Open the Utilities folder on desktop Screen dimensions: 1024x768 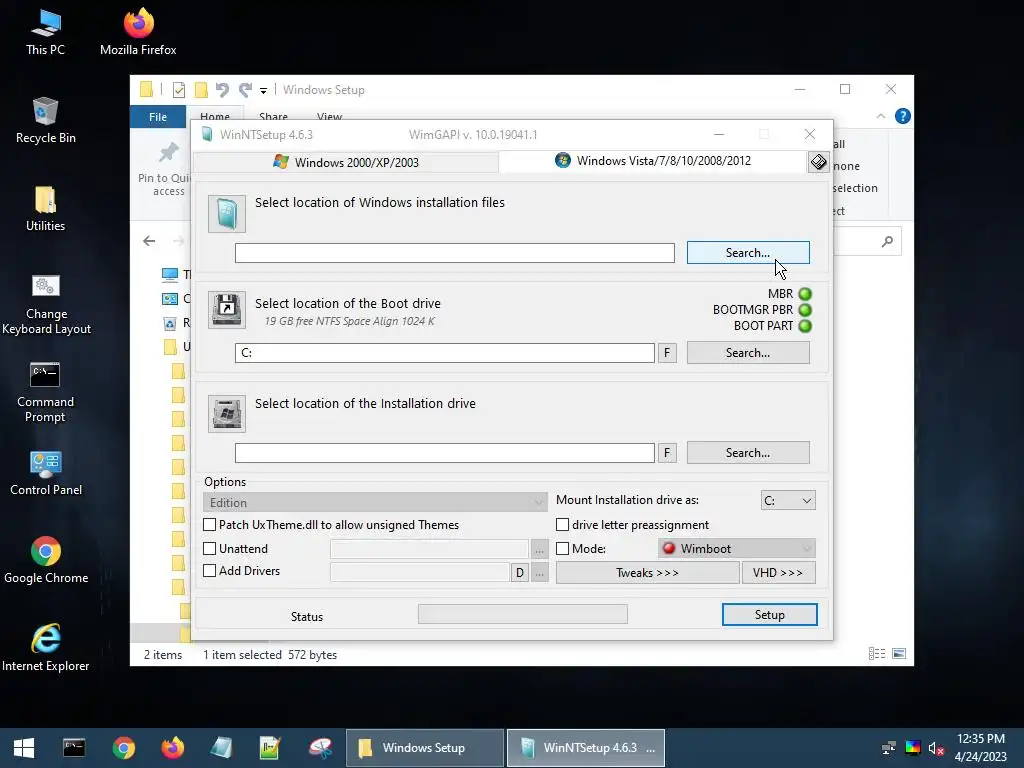[x=45, y=209]
